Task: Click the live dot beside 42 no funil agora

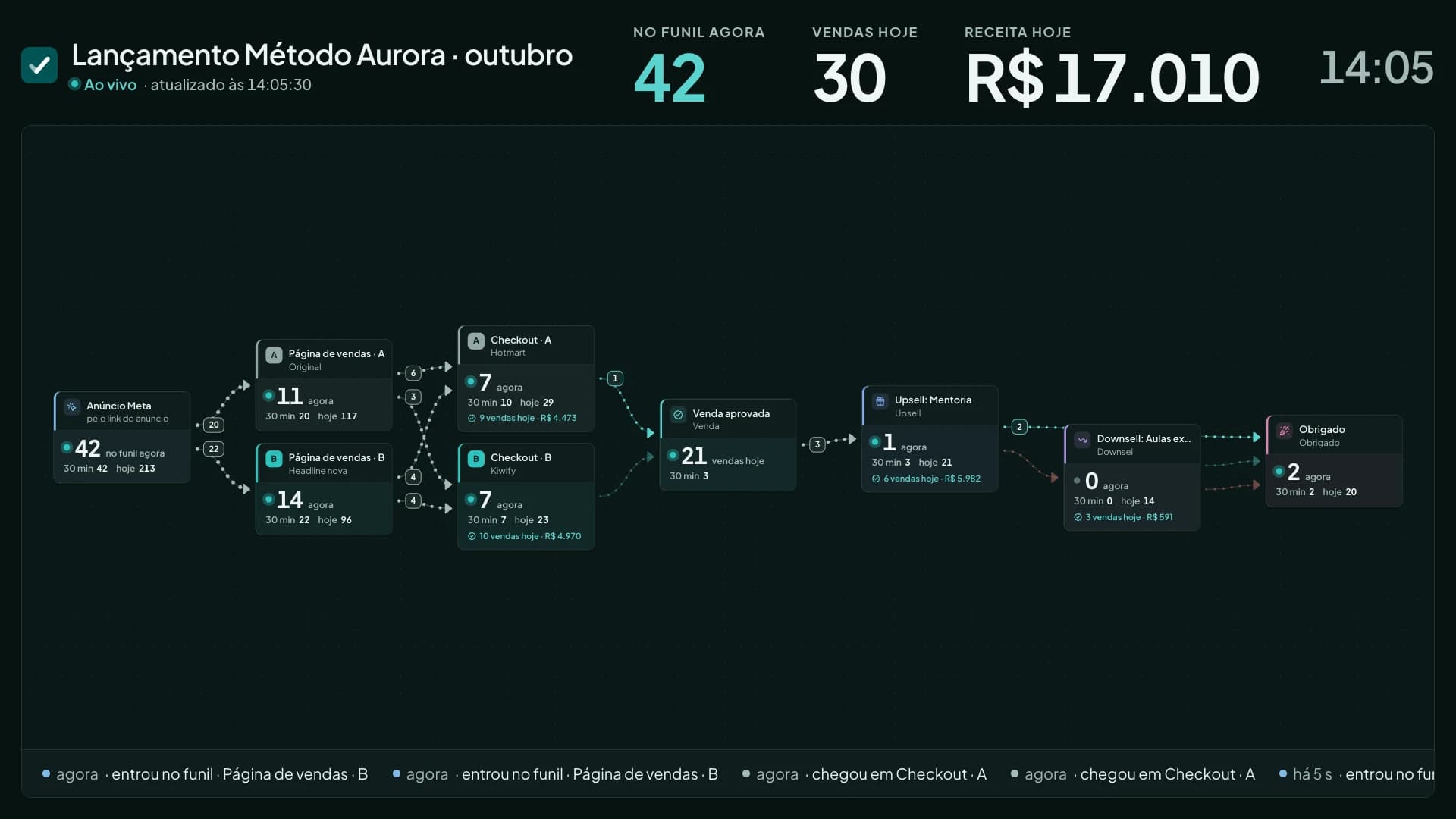Action: [x=67, y=447]
